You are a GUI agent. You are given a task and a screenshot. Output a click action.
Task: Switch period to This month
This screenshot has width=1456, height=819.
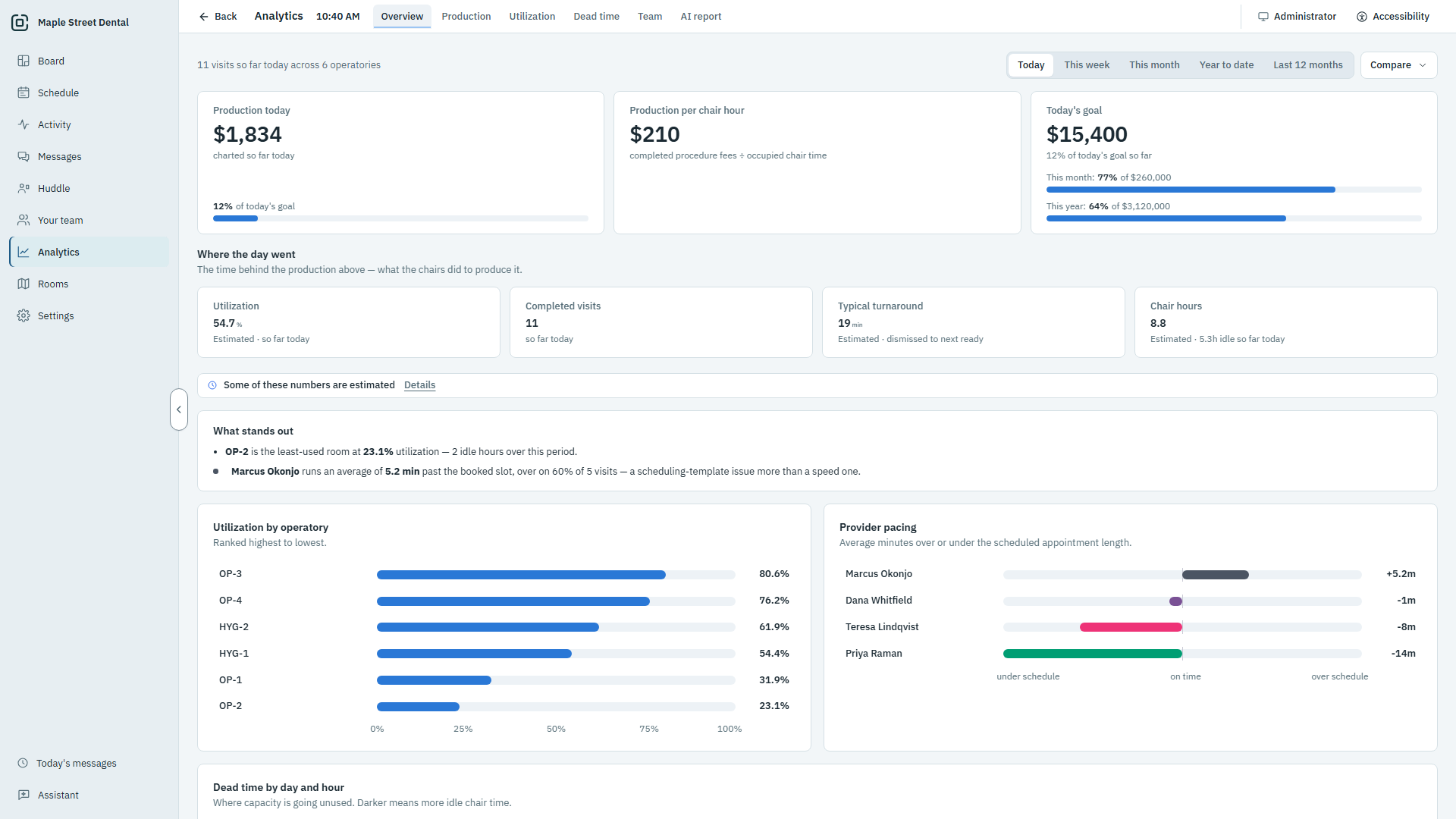(1154, 65)
